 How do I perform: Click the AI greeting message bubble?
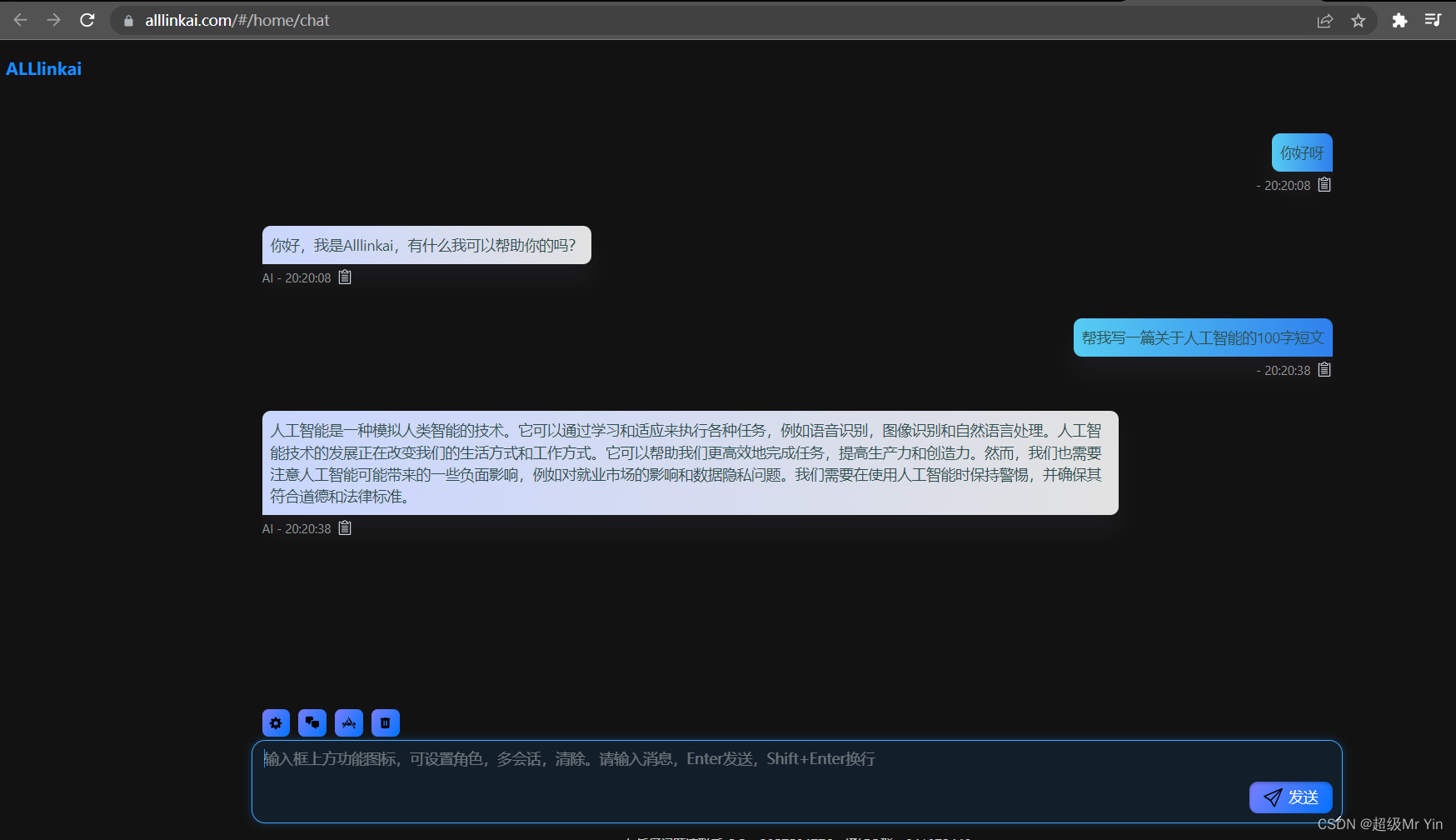coord(426,245)
